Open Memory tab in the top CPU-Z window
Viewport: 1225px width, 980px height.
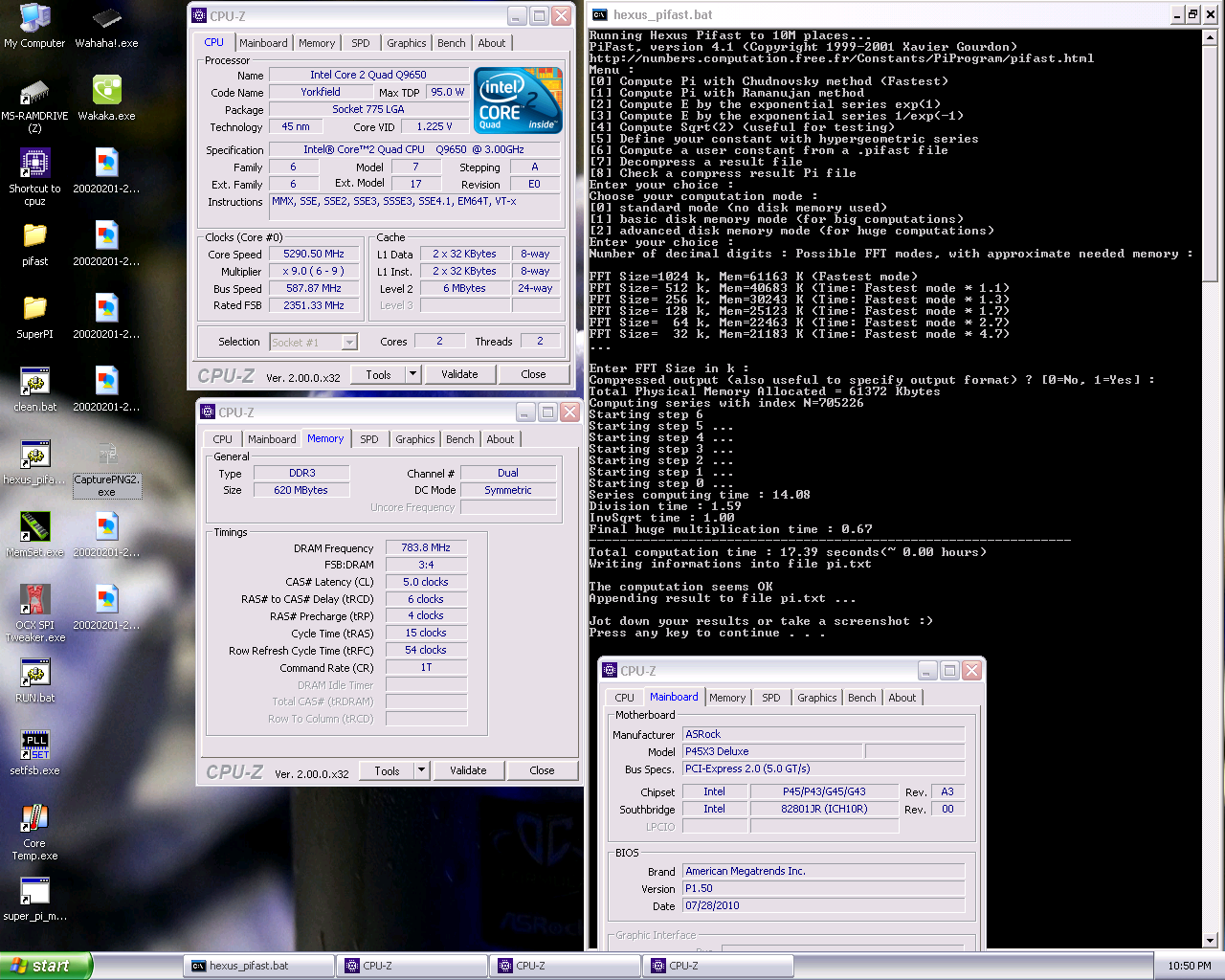click(x=317, y=43)
